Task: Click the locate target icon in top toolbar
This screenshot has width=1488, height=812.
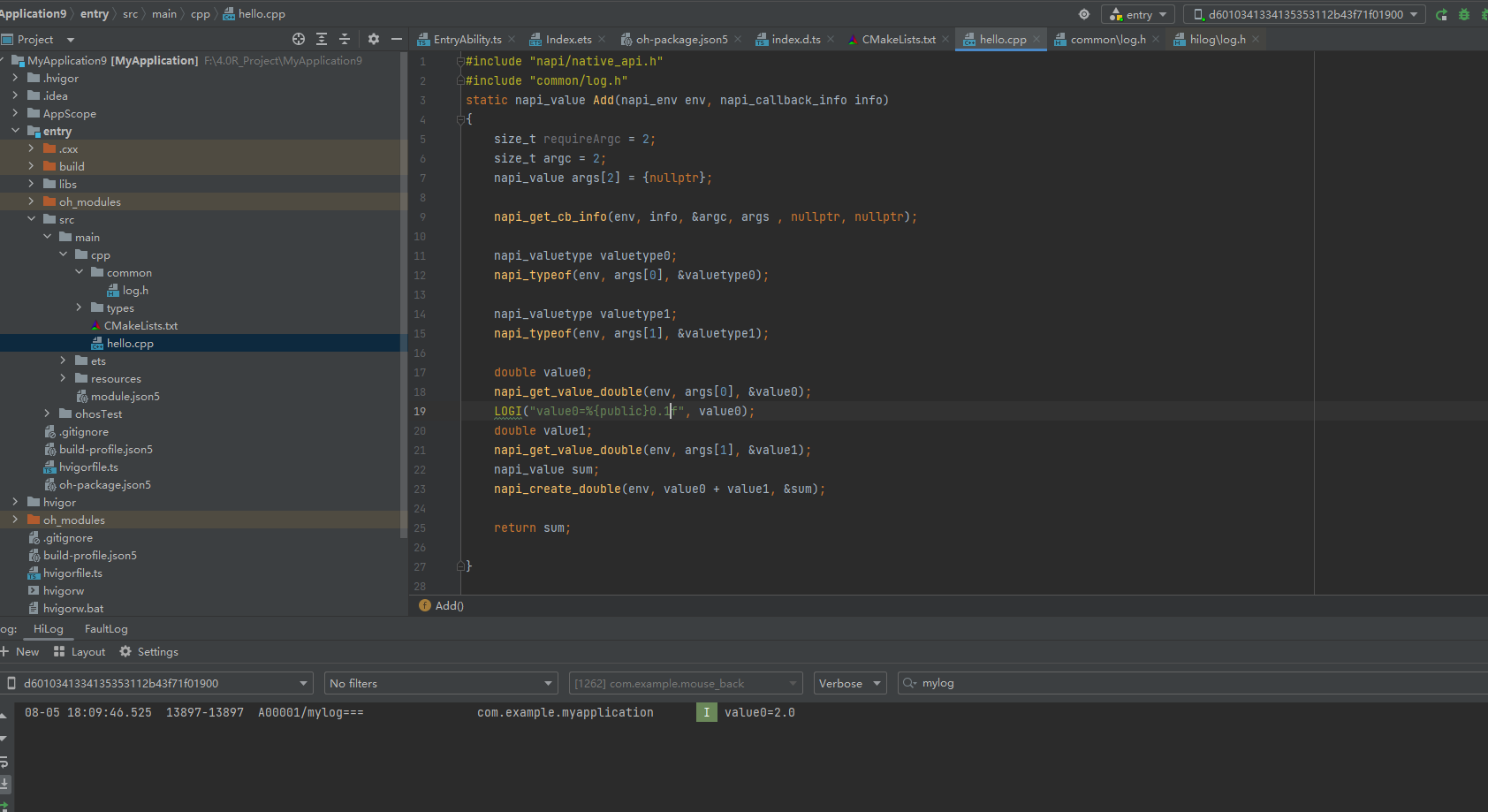Action: (x=1084, y=14)
